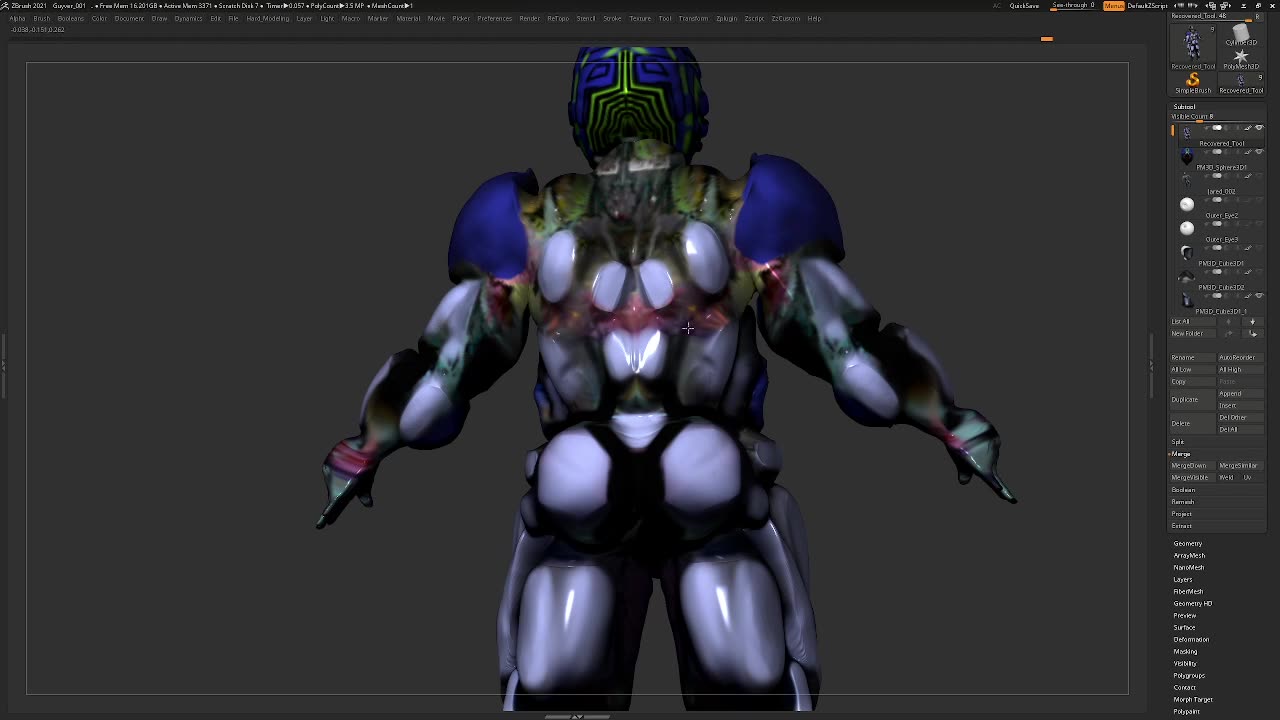Click the DefaultZScript button
1280x720 pixels.
1148,6
